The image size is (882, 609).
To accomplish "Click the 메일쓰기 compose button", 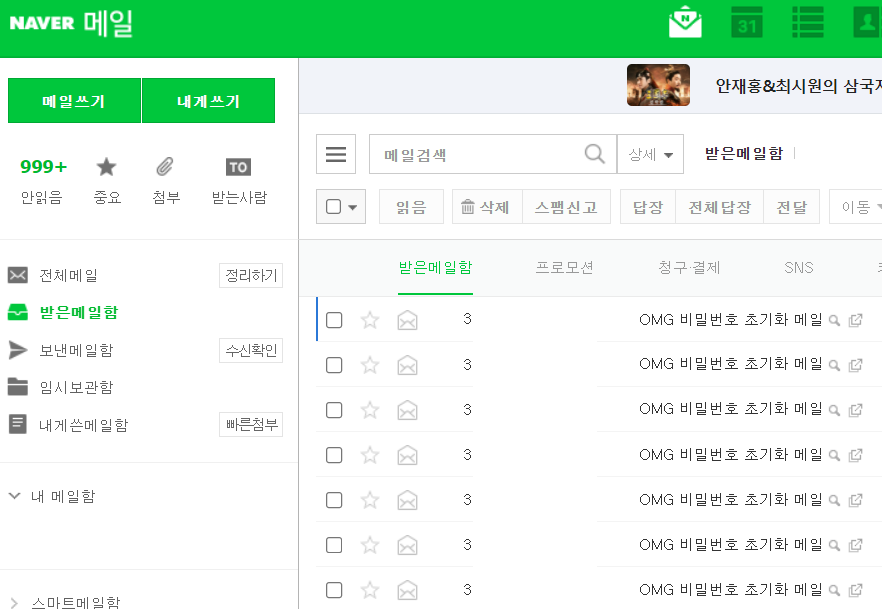I will [74, 101].
